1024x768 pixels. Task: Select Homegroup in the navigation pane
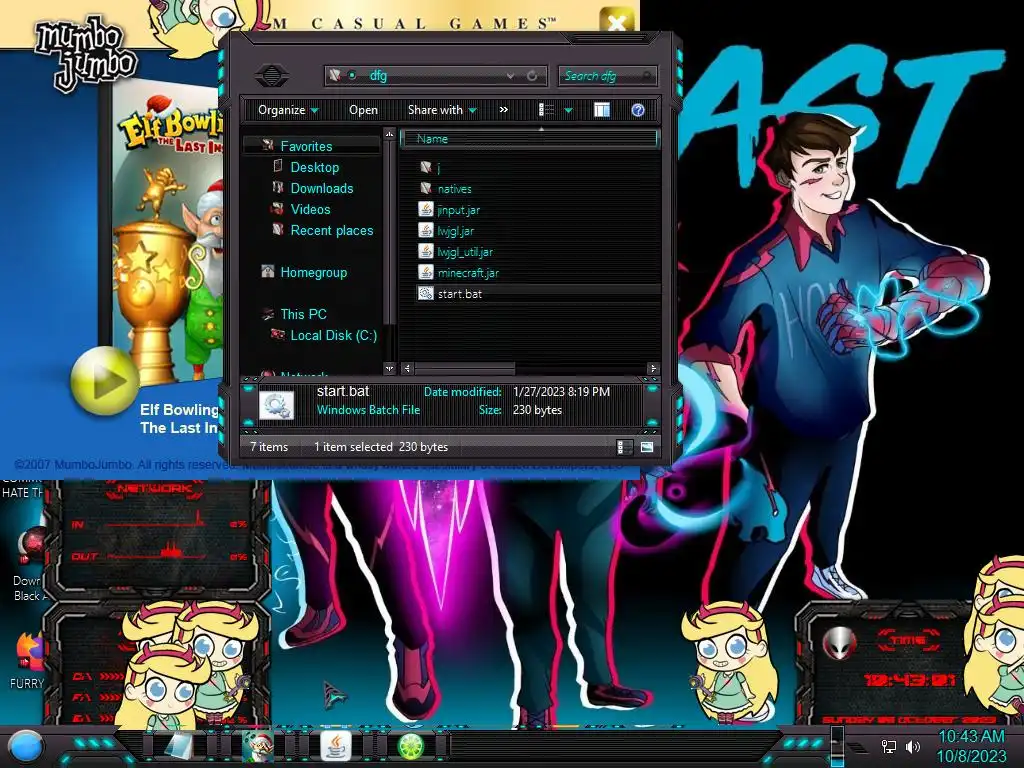(x=313, y=272)
